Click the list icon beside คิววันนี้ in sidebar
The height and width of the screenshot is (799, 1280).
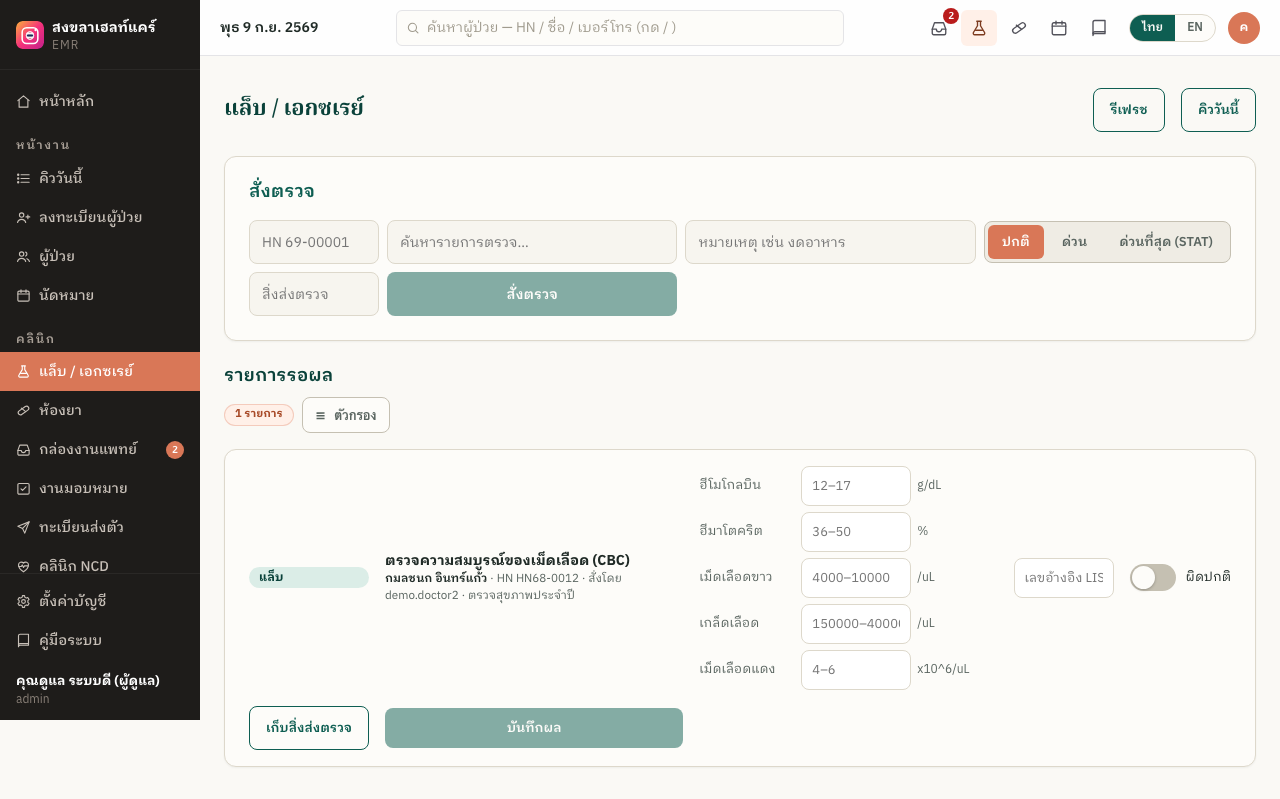[23, 178]
